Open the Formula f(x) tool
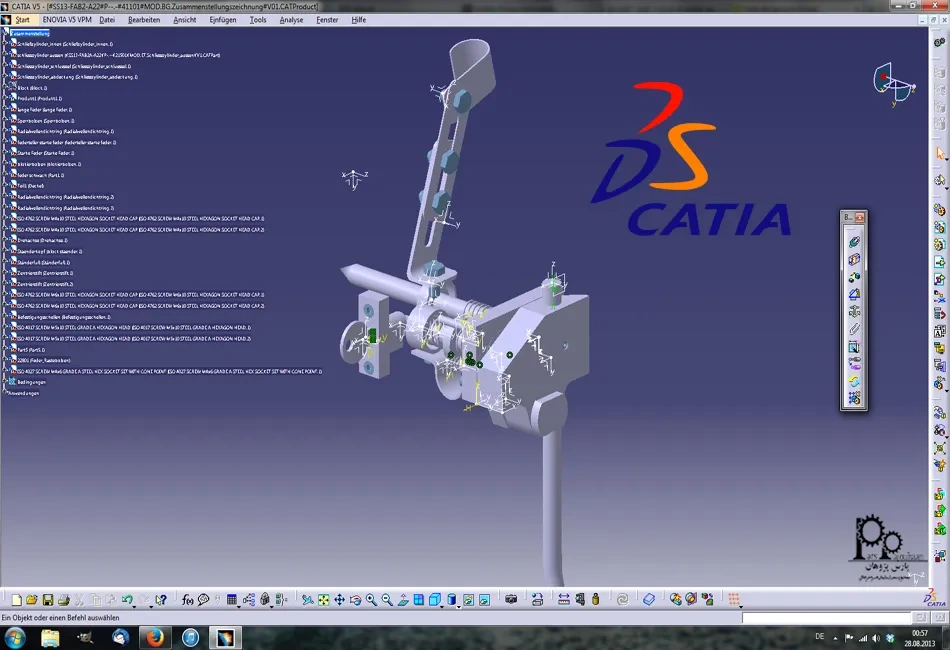This screenshot has width=950, height=650. 187,600
